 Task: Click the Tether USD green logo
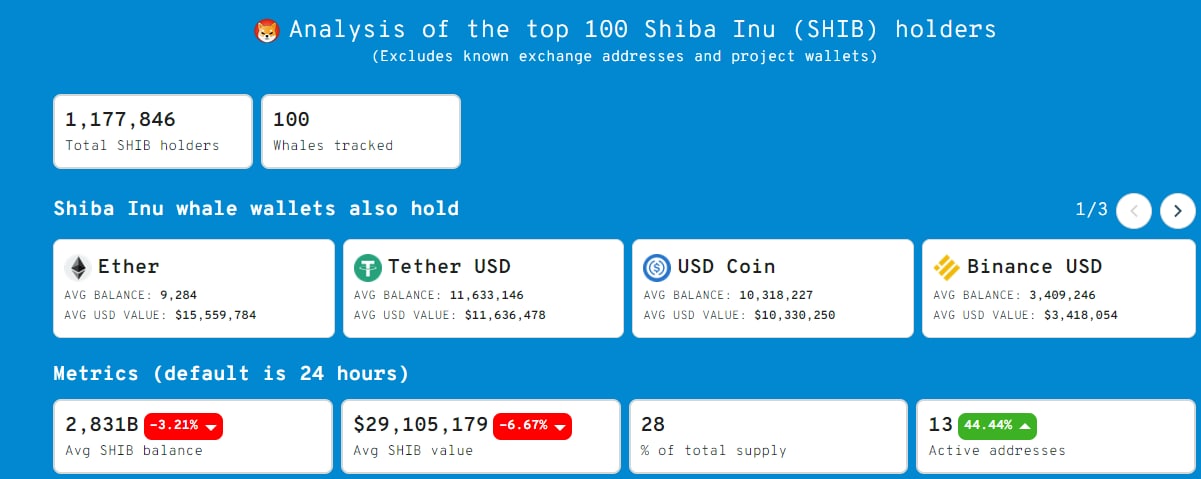[368, 268]
